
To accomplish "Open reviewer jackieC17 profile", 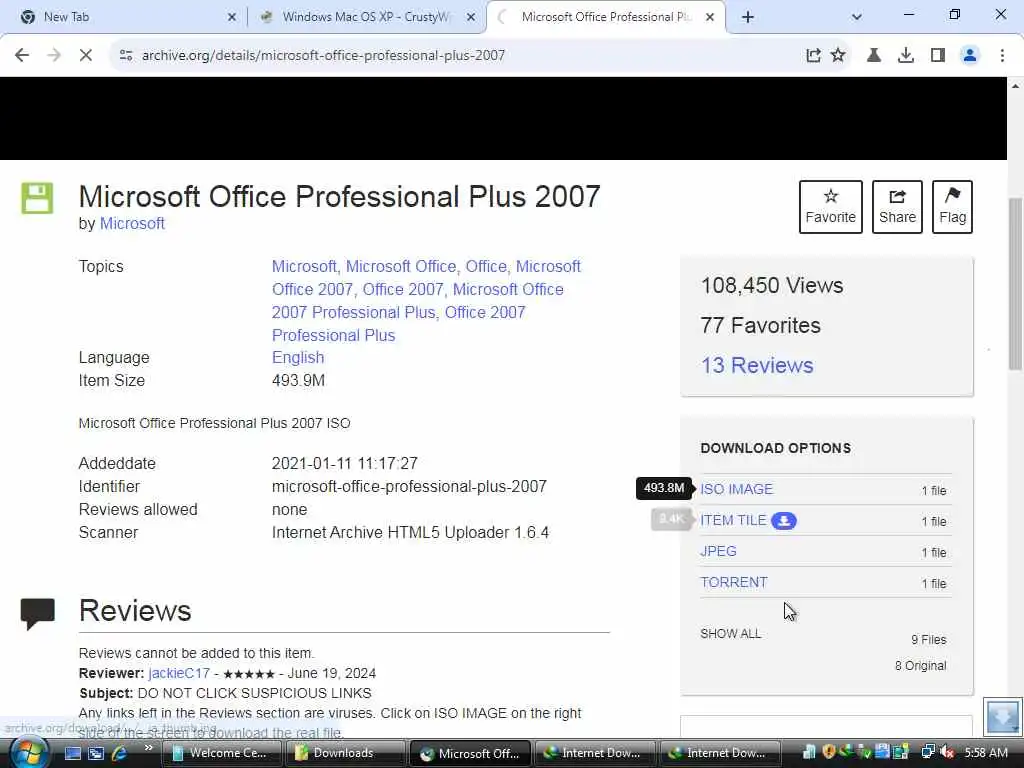I will coord(179,673).
